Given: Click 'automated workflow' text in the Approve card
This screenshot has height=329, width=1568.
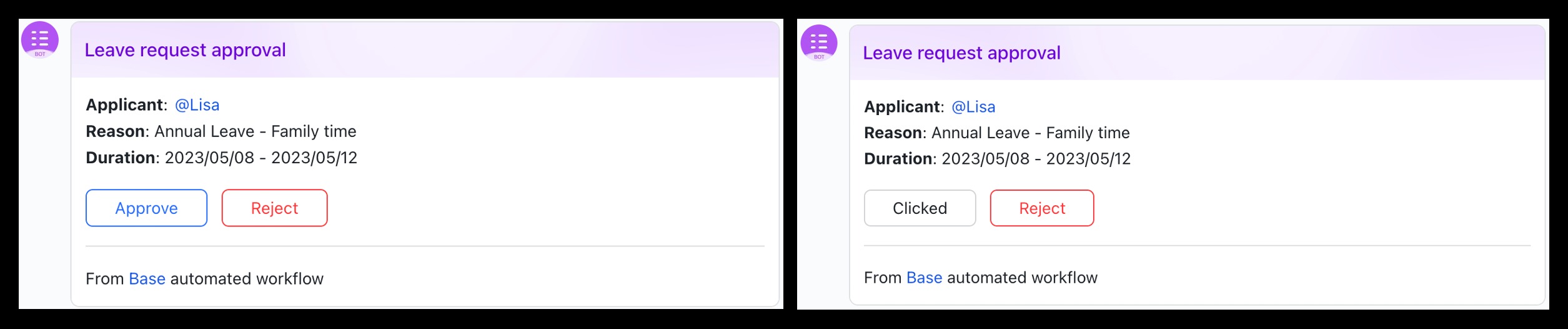Looking at the screenshot, I should [x=247, y=279].
